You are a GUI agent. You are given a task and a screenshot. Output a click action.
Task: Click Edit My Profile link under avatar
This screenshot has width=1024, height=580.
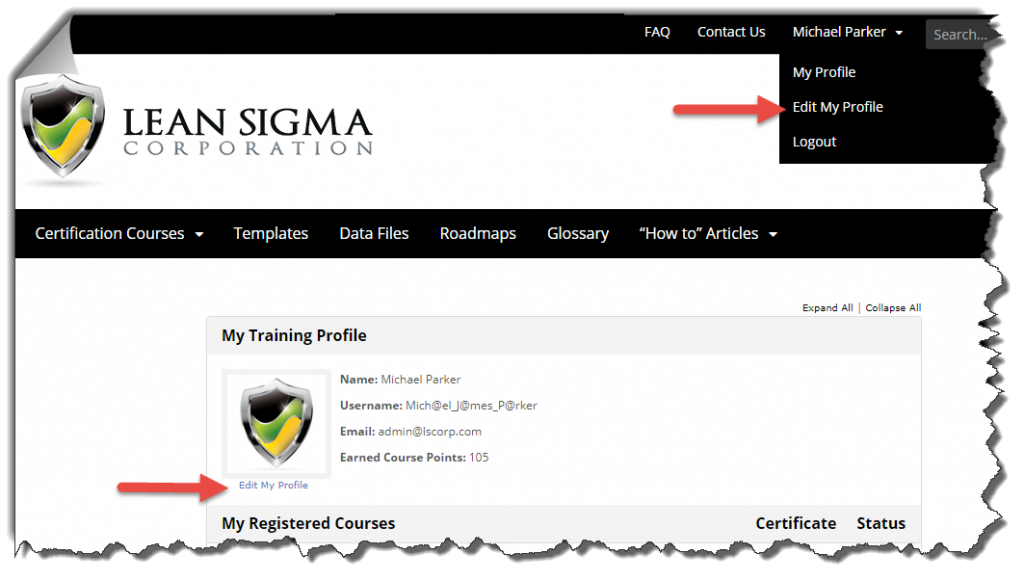point(273,485)
